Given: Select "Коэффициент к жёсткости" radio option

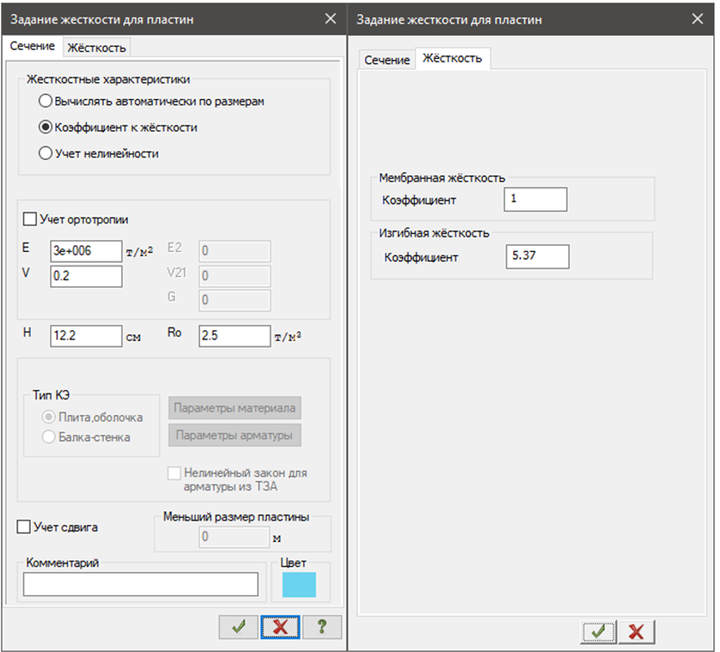Looking at the screenshot, I should click(45, 127).
